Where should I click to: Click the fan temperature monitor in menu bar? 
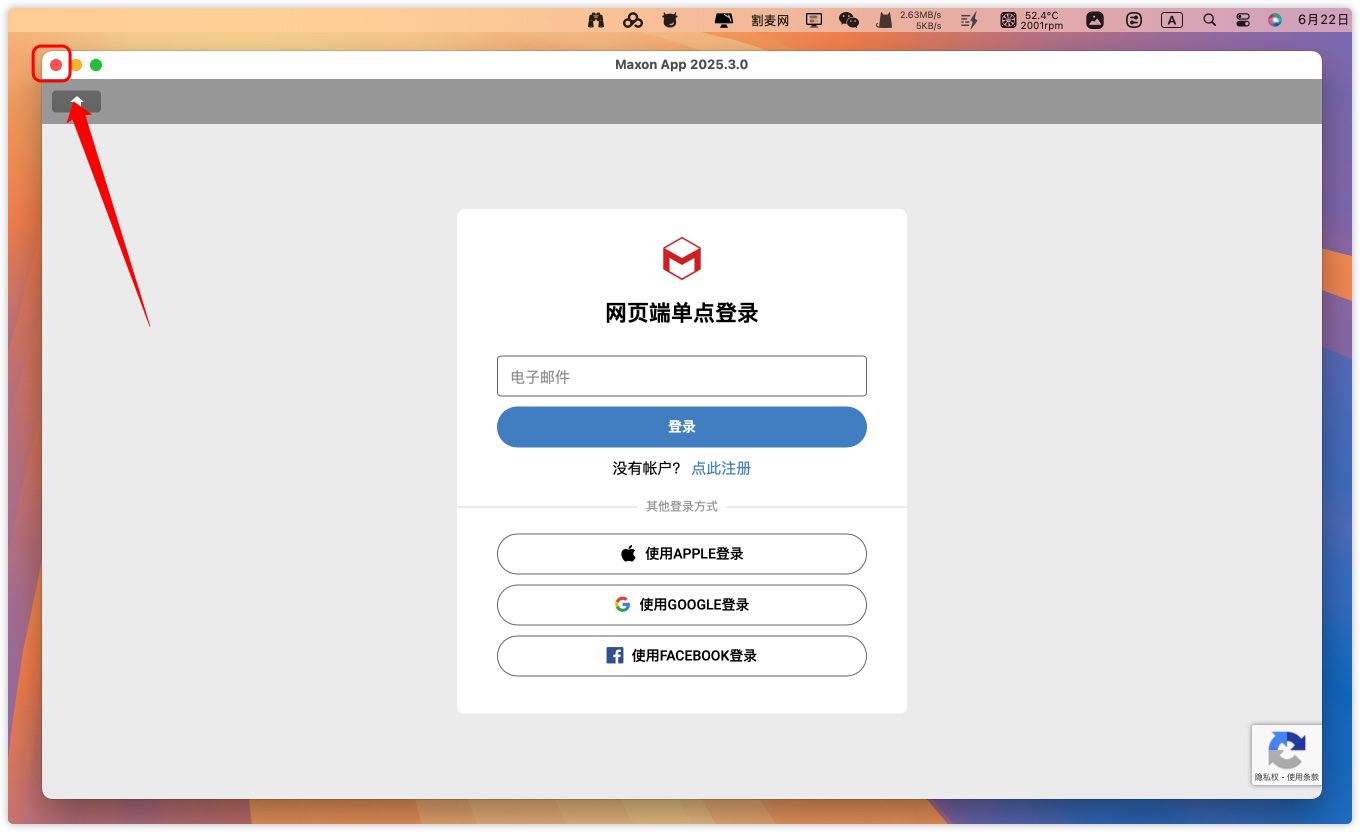(1032, 20)
